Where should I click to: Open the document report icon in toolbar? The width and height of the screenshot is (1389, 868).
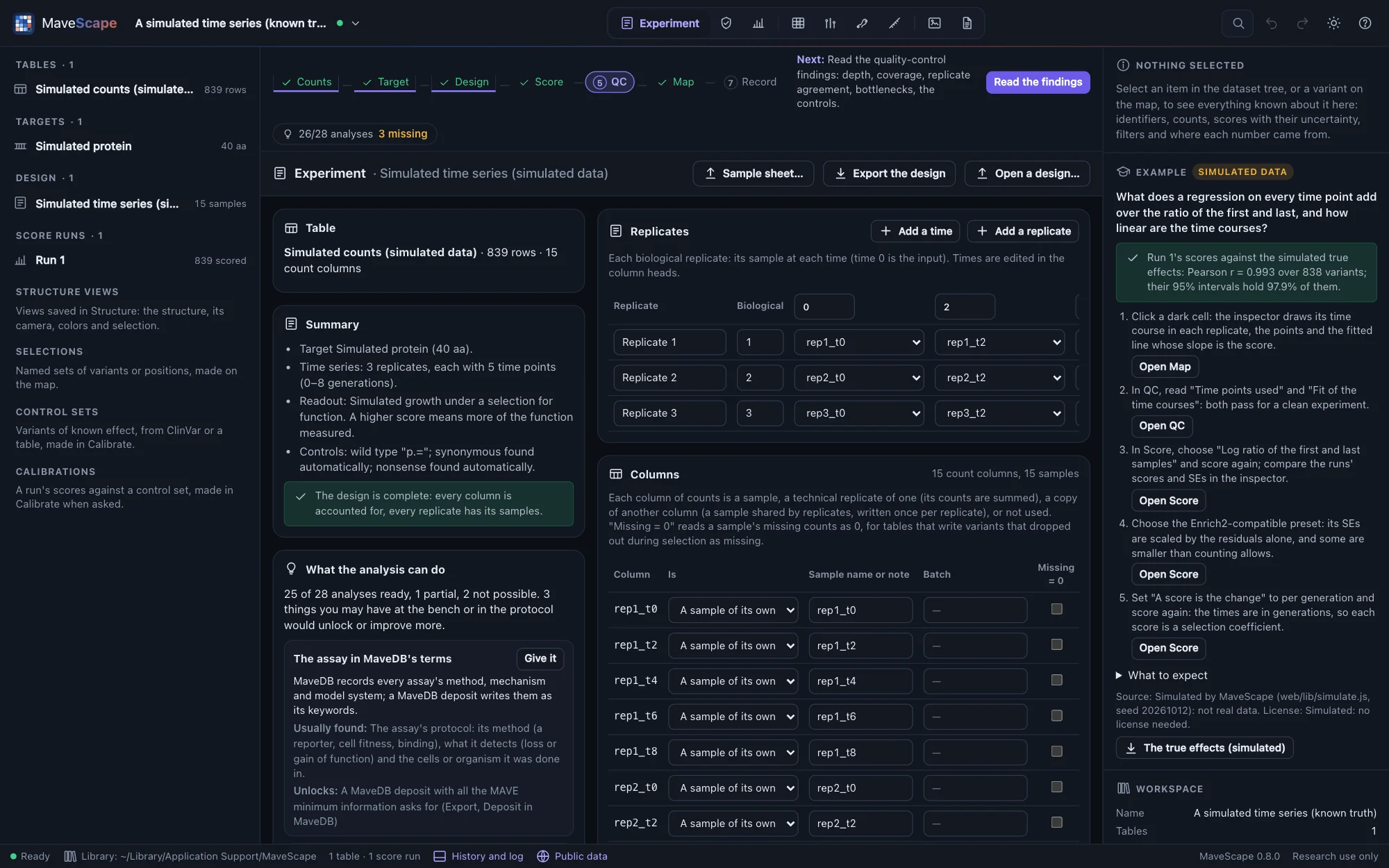click(967, 23)
